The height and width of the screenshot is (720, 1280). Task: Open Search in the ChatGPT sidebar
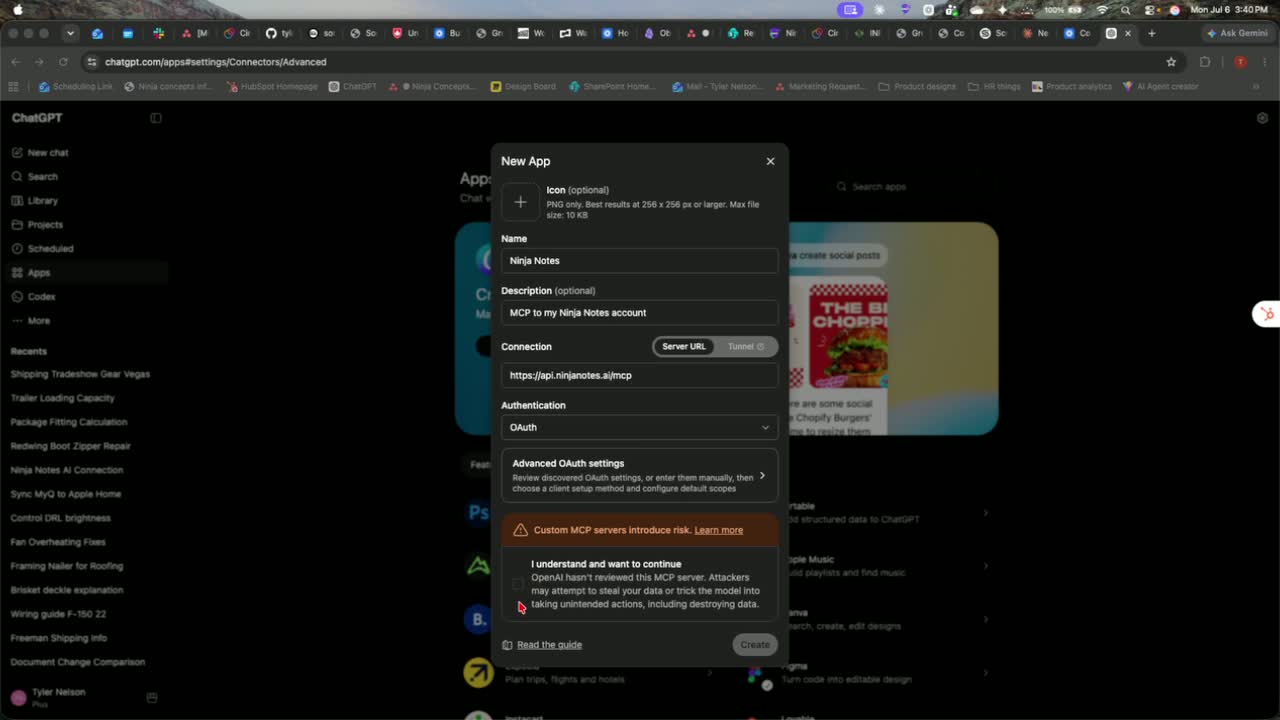pos(43,177)
